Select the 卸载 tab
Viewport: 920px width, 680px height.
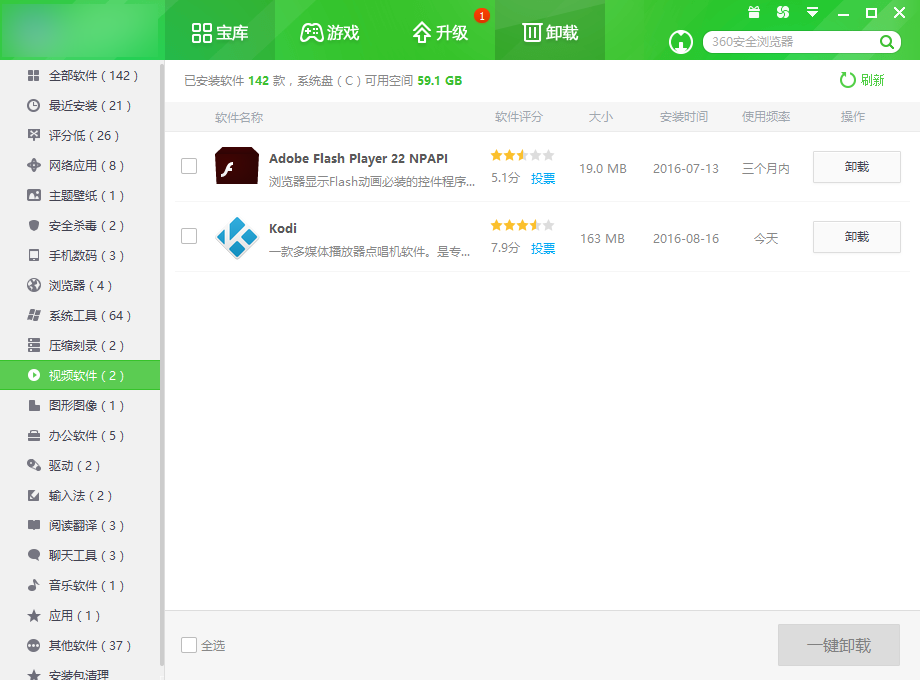(x=550, y=32)
